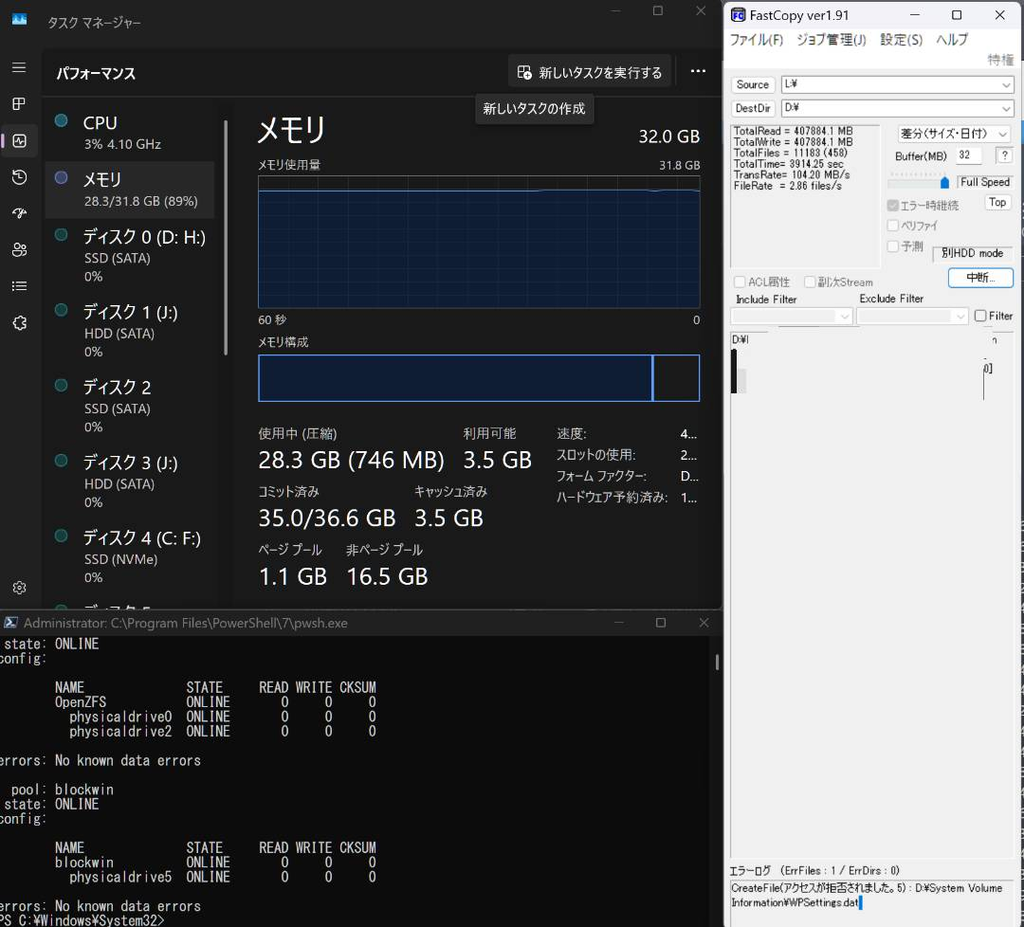Click the memory composition bar
The image size is (1024, 927).
[x=479, y=378]
